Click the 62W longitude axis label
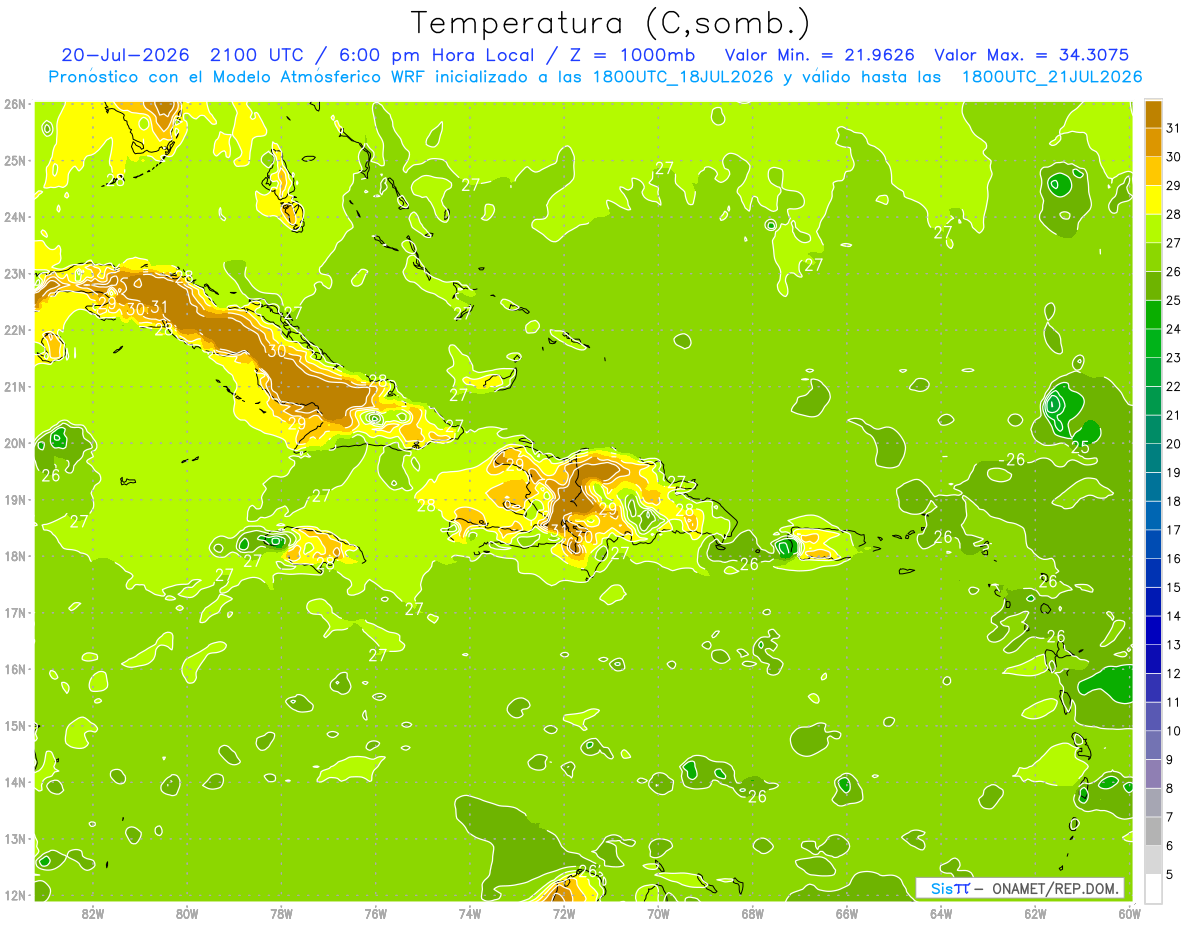1200x927 pixels. [1036, 914]
